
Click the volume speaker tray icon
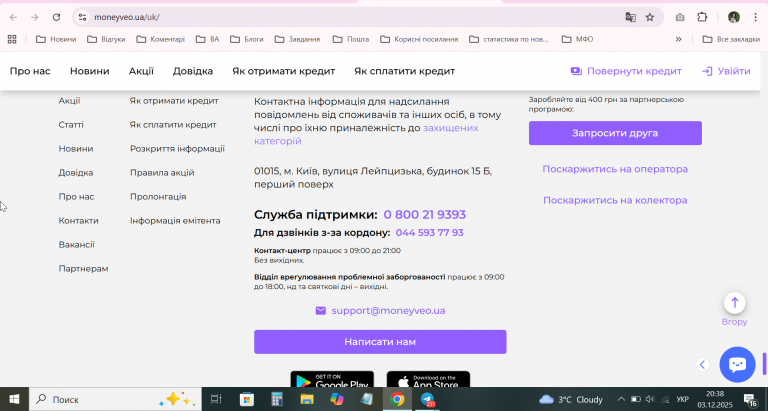click(x=650, y=399)
